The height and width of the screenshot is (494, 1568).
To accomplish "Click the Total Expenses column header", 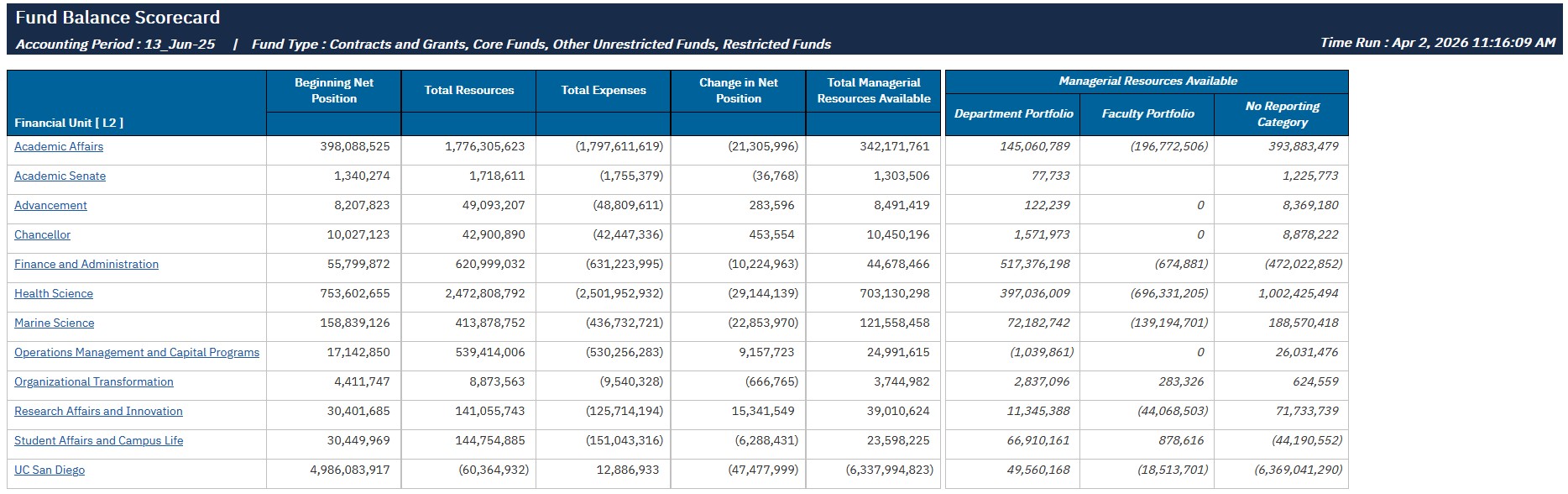I will point(604,90).
